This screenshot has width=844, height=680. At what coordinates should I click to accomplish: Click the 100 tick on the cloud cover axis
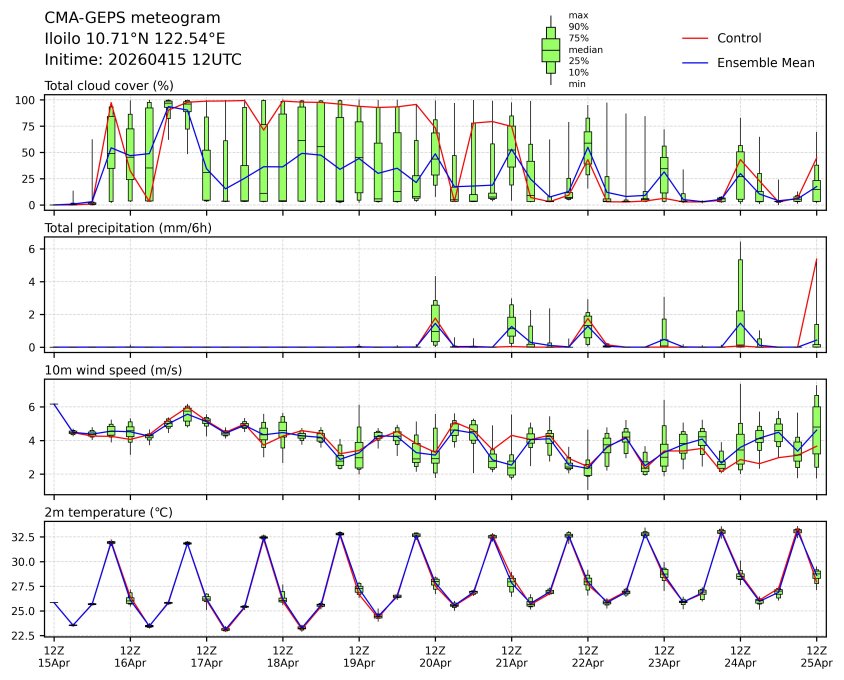(x=27, y=100)
